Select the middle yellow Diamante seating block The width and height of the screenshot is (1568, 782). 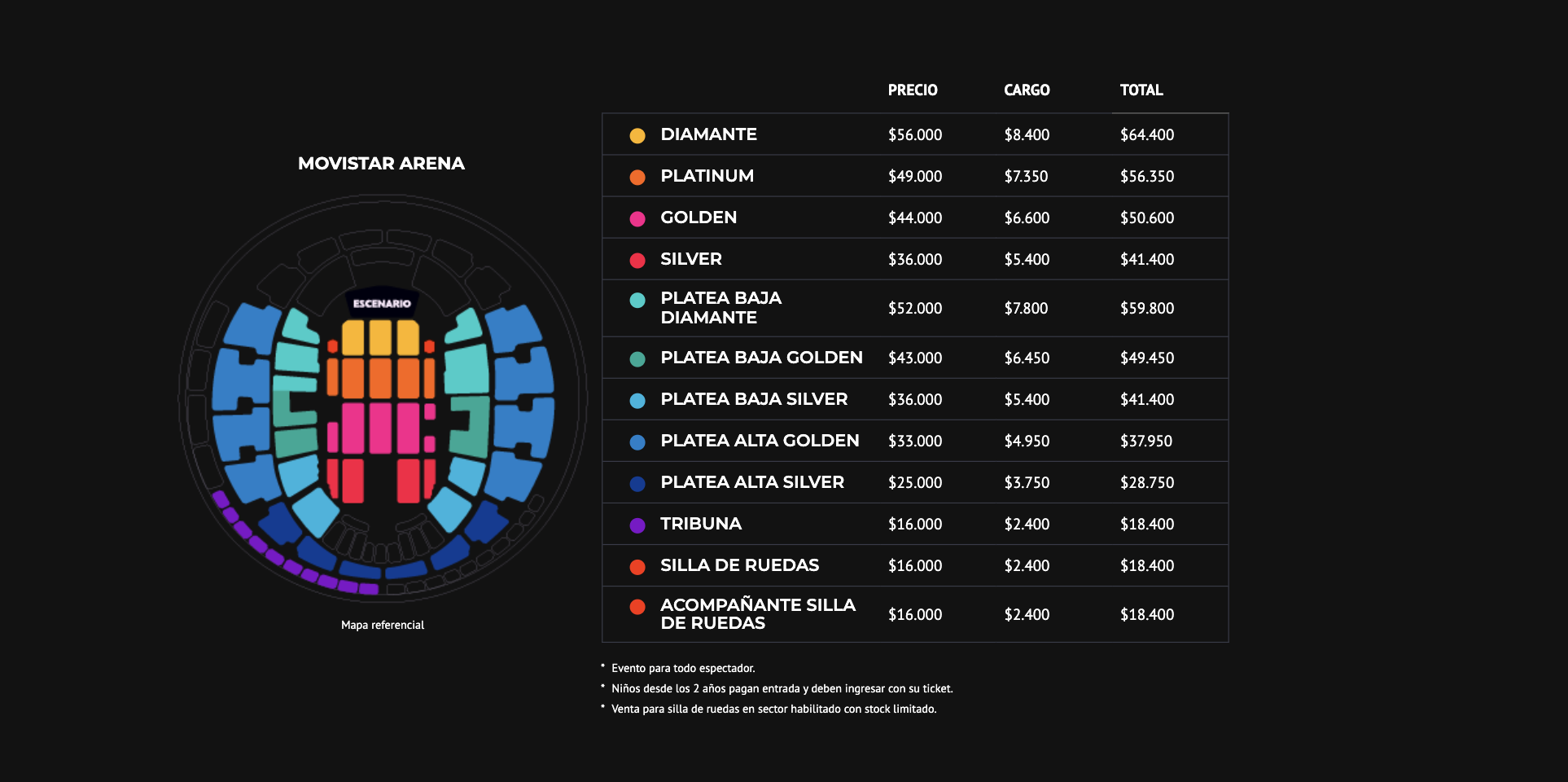[x=380, y=337]
